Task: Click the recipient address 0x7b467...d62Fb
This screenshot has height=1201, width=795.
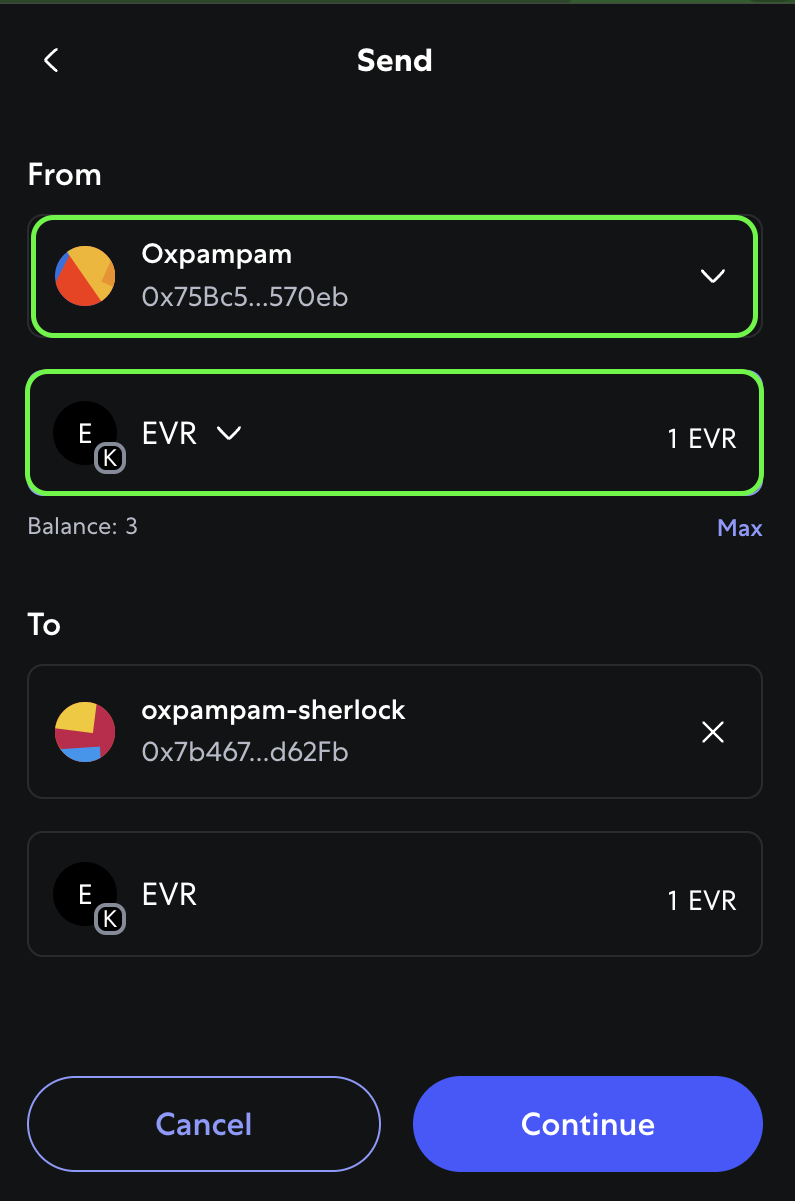Action: coord(245,752)
